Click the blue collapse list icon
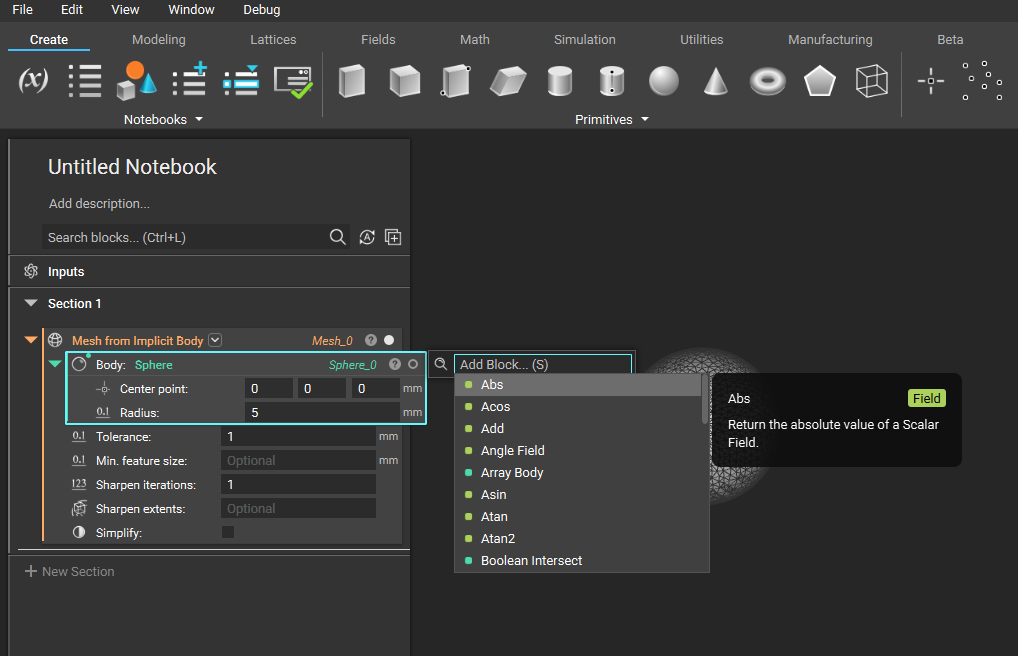 [x=241, y=81]
